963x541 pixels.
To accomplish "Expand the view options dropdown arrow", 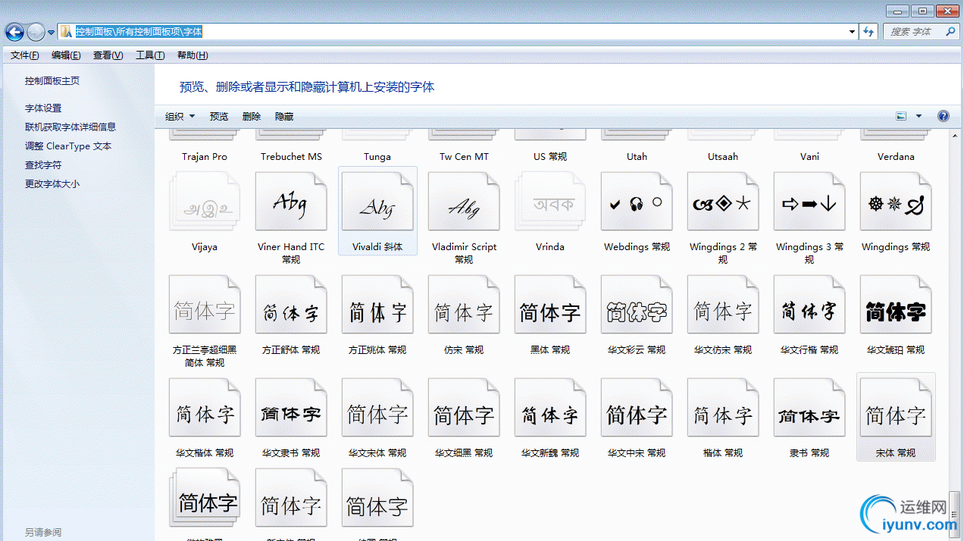I will coord(919,116).
